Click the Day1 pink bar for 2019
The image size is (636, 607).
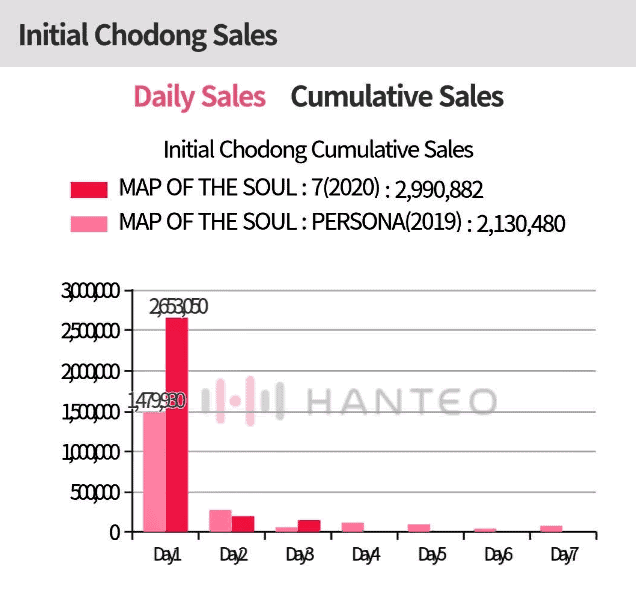click(x=154, y=471)
